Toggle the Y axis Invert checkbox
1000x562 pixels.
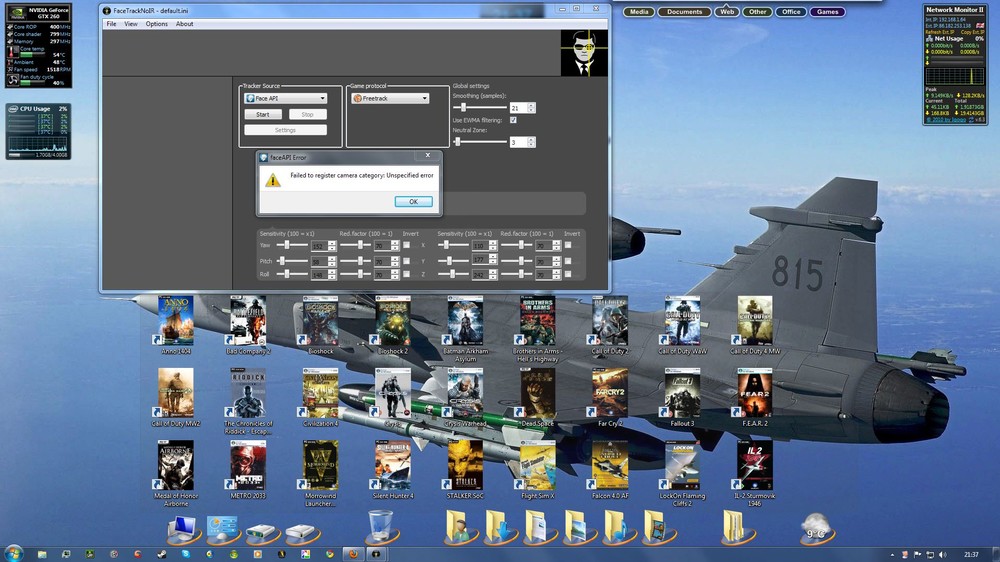[568, 261]
